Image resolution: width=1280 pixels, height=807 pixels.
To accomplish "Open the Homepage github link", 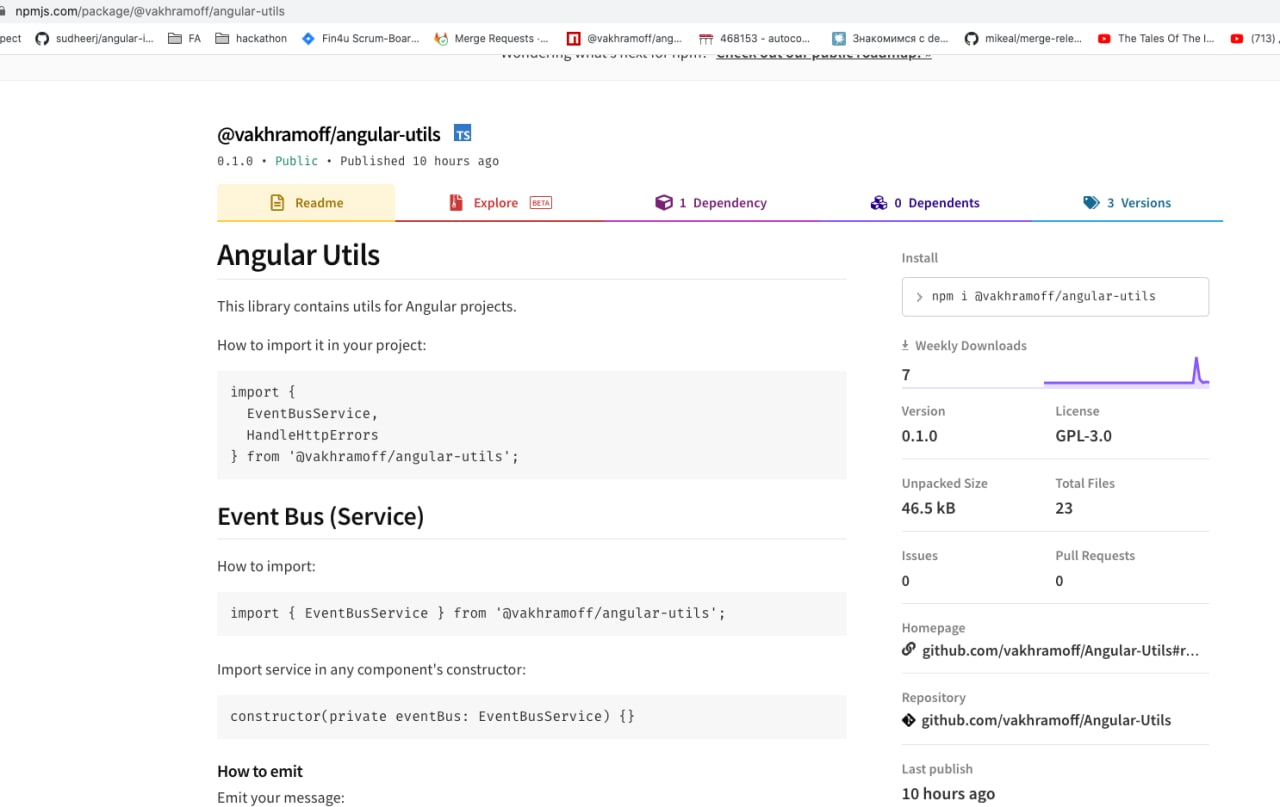I will pyautogui.click(x=1060, y=650).
